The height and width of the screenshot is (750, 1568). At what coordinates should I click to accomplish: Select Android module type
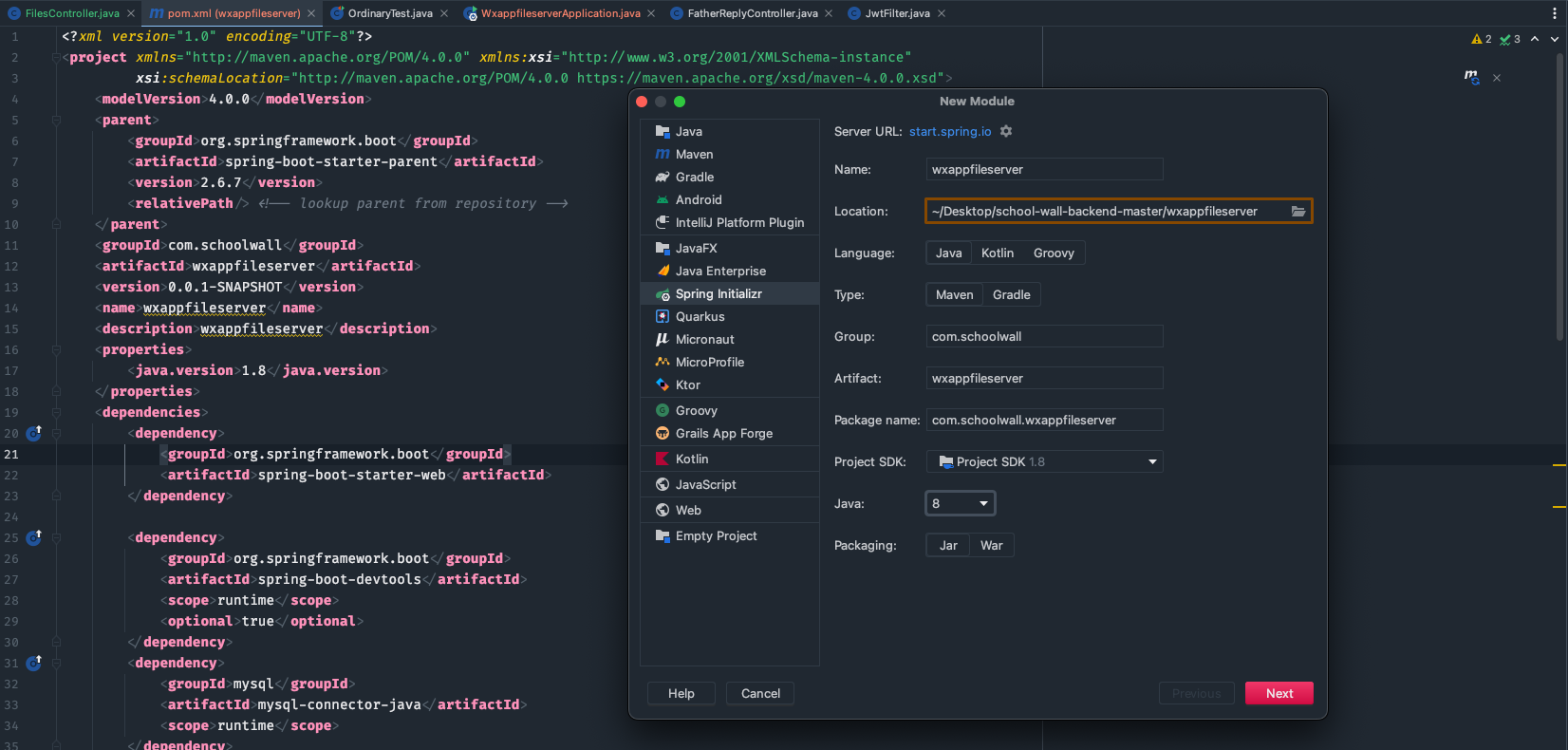(x=729, y=199)
